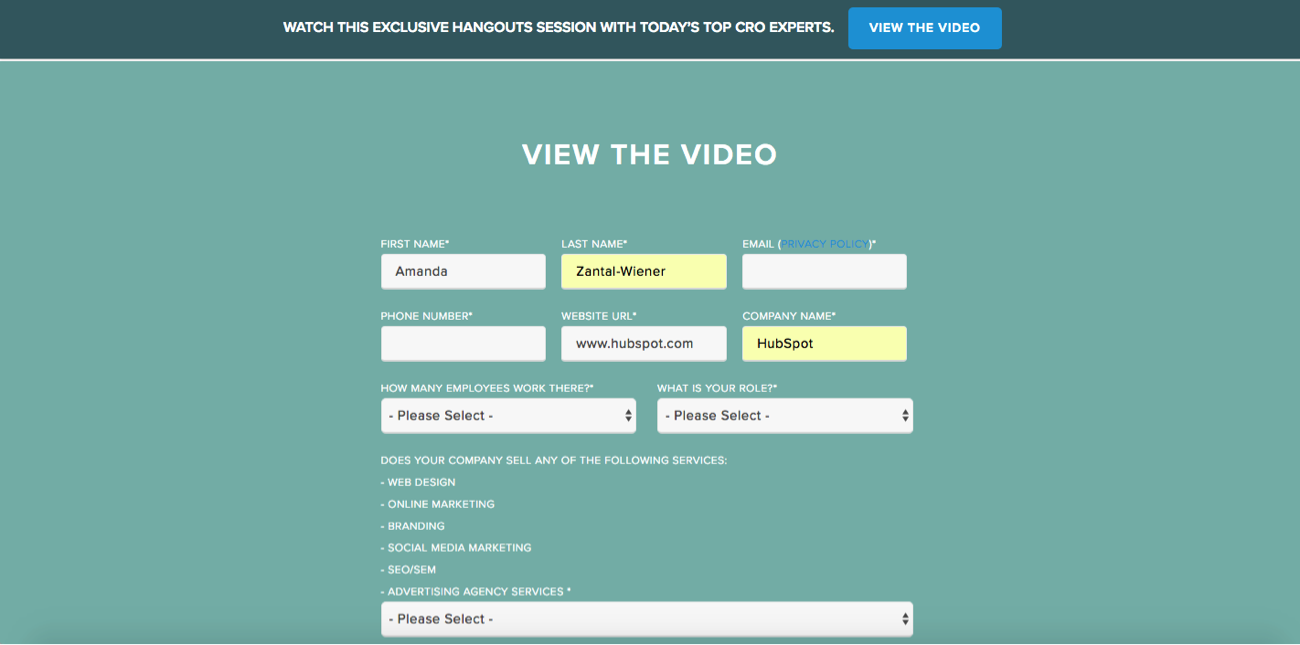This screenshot has height=645, width=1300.
Task: Click the '- SOCIAL MEDIA MARKETING' line
Action: (x=456, y=548)
